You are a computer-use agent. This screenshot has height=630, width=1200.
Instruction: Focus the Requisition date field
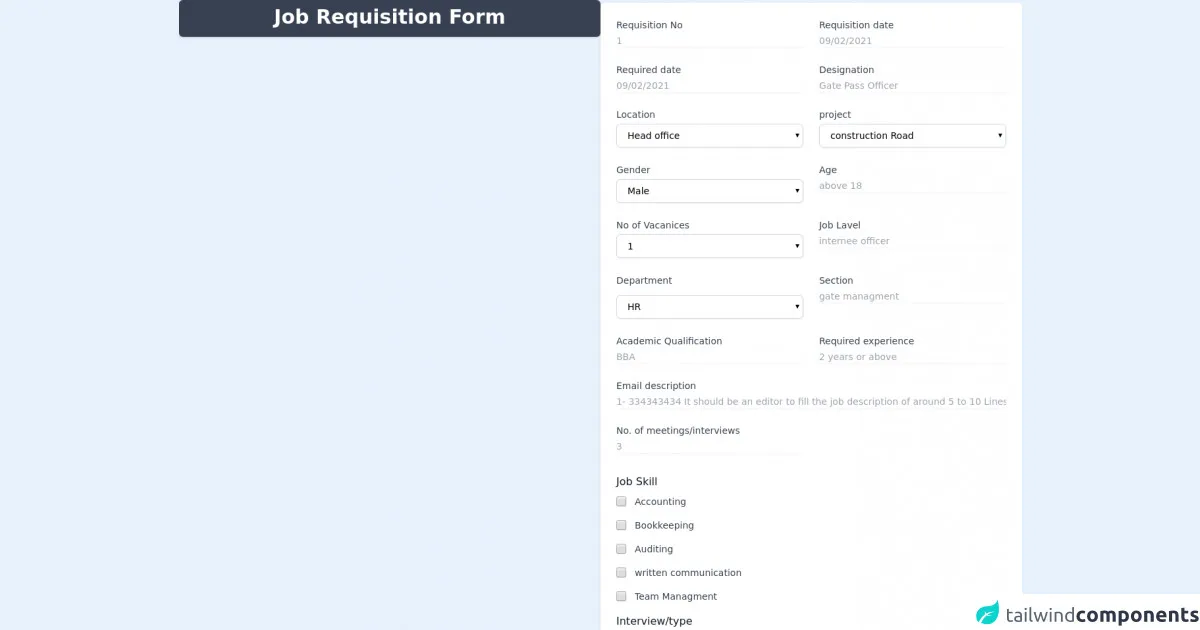(912, 41)
